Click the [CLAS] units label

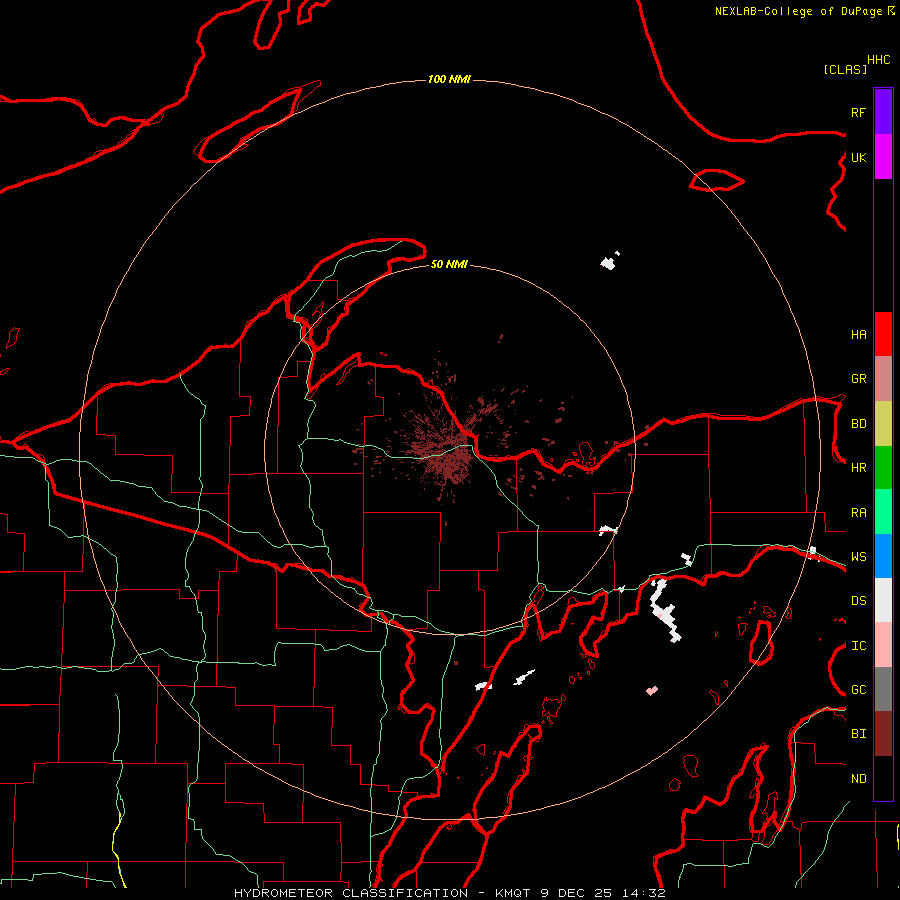click(x=845, y=69)
